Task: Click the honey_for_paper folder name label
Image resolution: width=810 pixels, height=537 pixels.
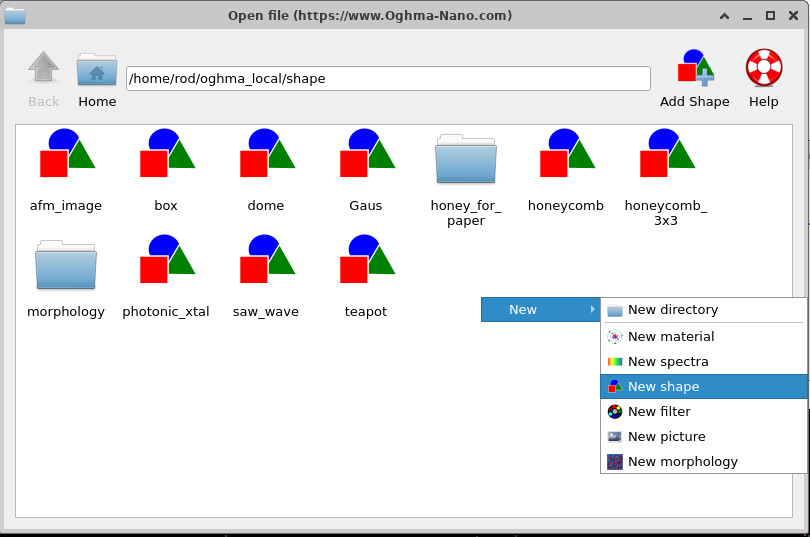Action: [x=466, y=213]
